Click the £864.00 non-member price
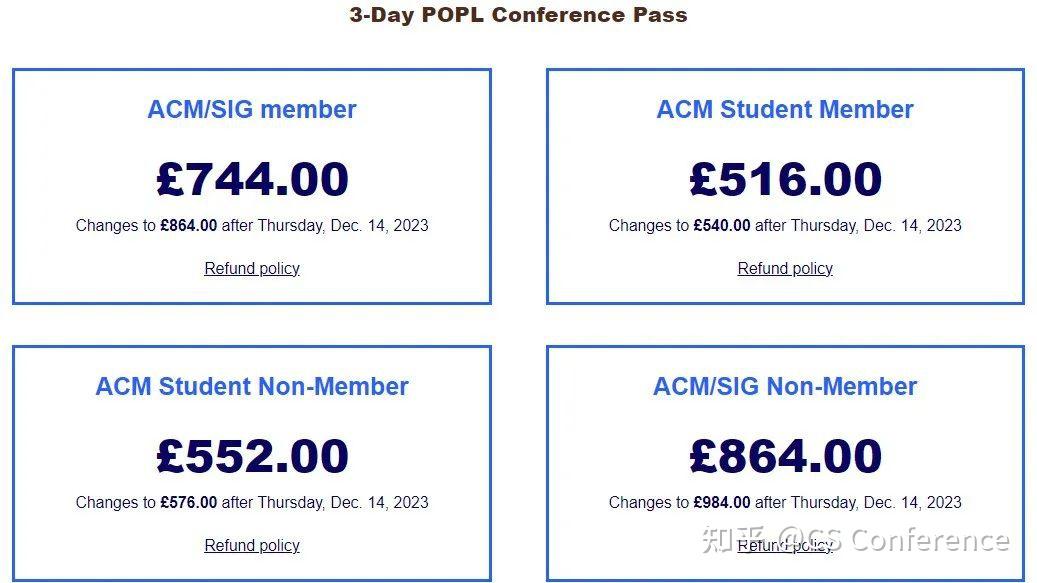The image size is (1037, 583). [785, 455]
